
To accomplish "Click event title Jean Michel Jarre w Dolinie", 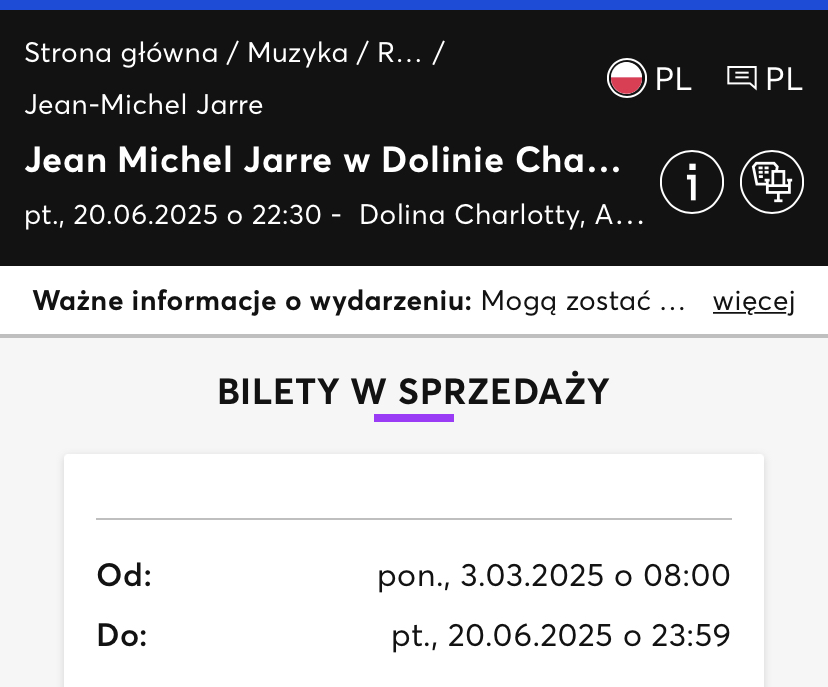I will 323,159.
